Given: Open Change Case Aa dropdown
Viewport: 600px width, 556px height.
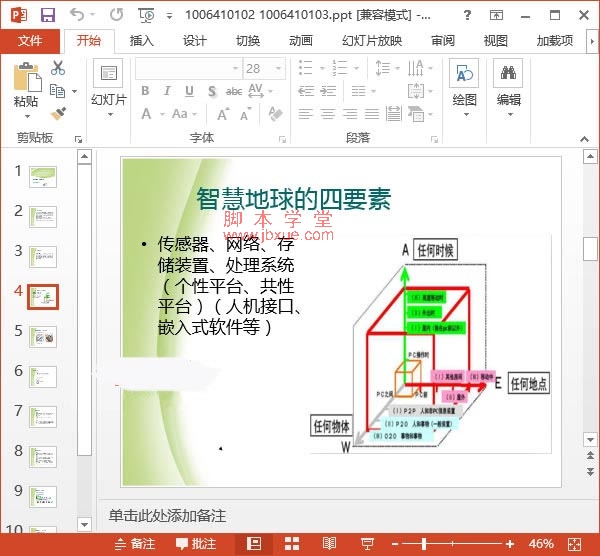Looking at the screenshot, I should tap(184, 114).
